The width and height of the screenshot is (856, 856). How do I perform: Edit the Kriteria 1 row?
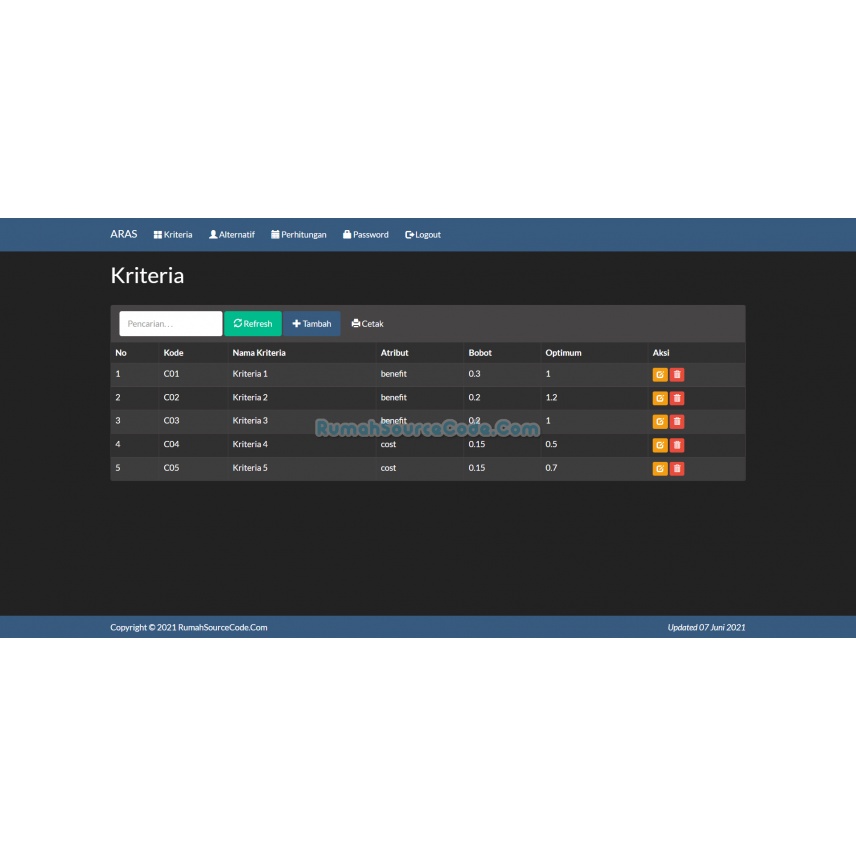click(659, 374)
